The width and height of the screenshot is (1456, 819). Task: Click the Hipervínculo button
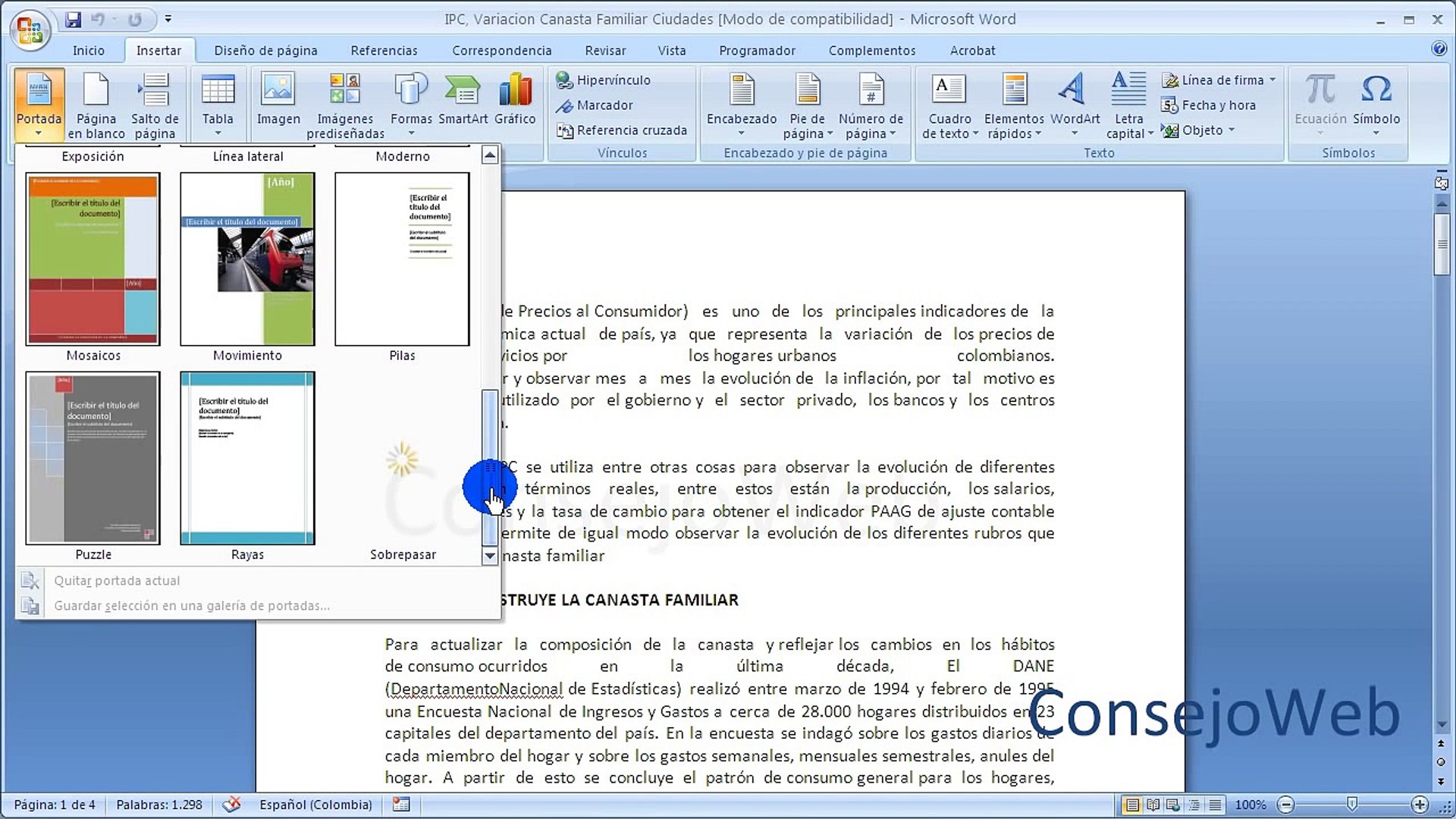tap(604, 80)
